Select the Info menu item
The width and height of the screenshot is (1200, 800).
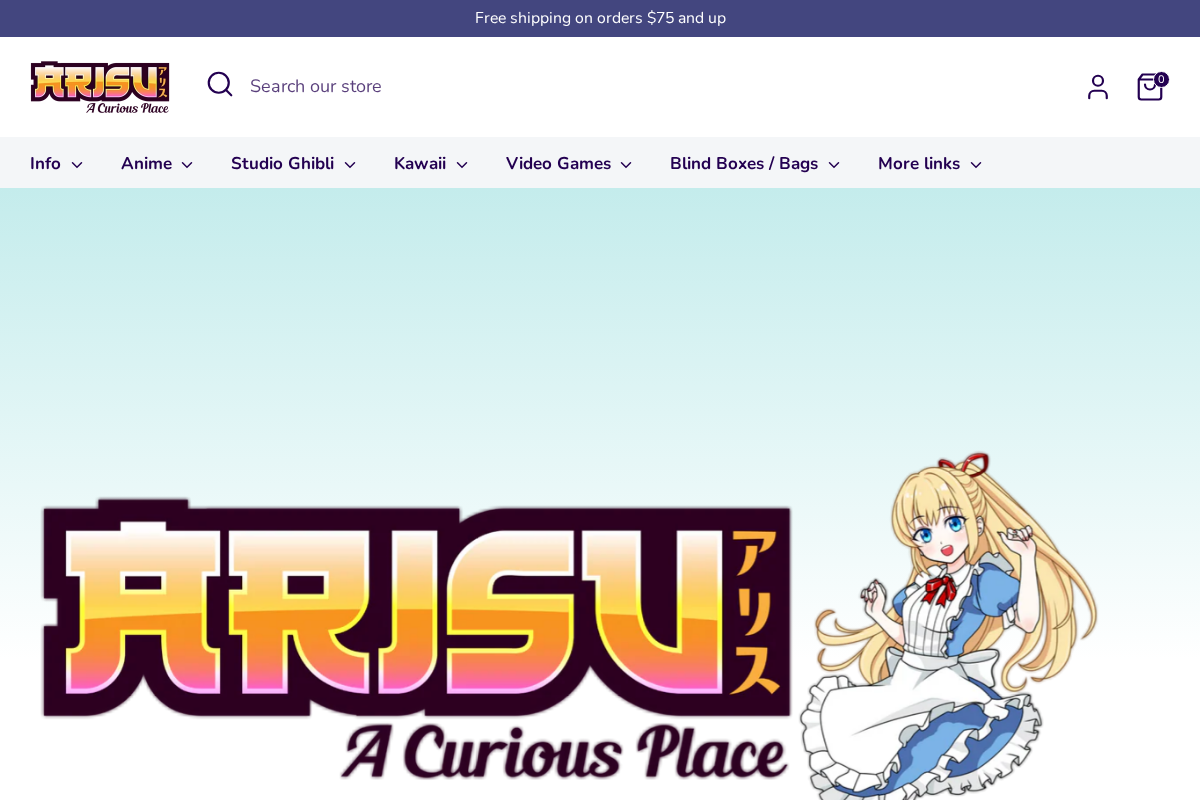[44, 163]
